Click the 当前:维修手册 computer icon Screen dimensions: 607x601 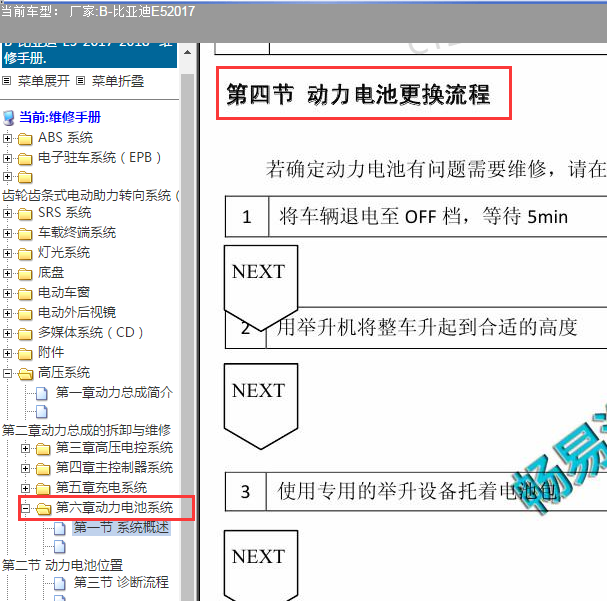[9, 118]
